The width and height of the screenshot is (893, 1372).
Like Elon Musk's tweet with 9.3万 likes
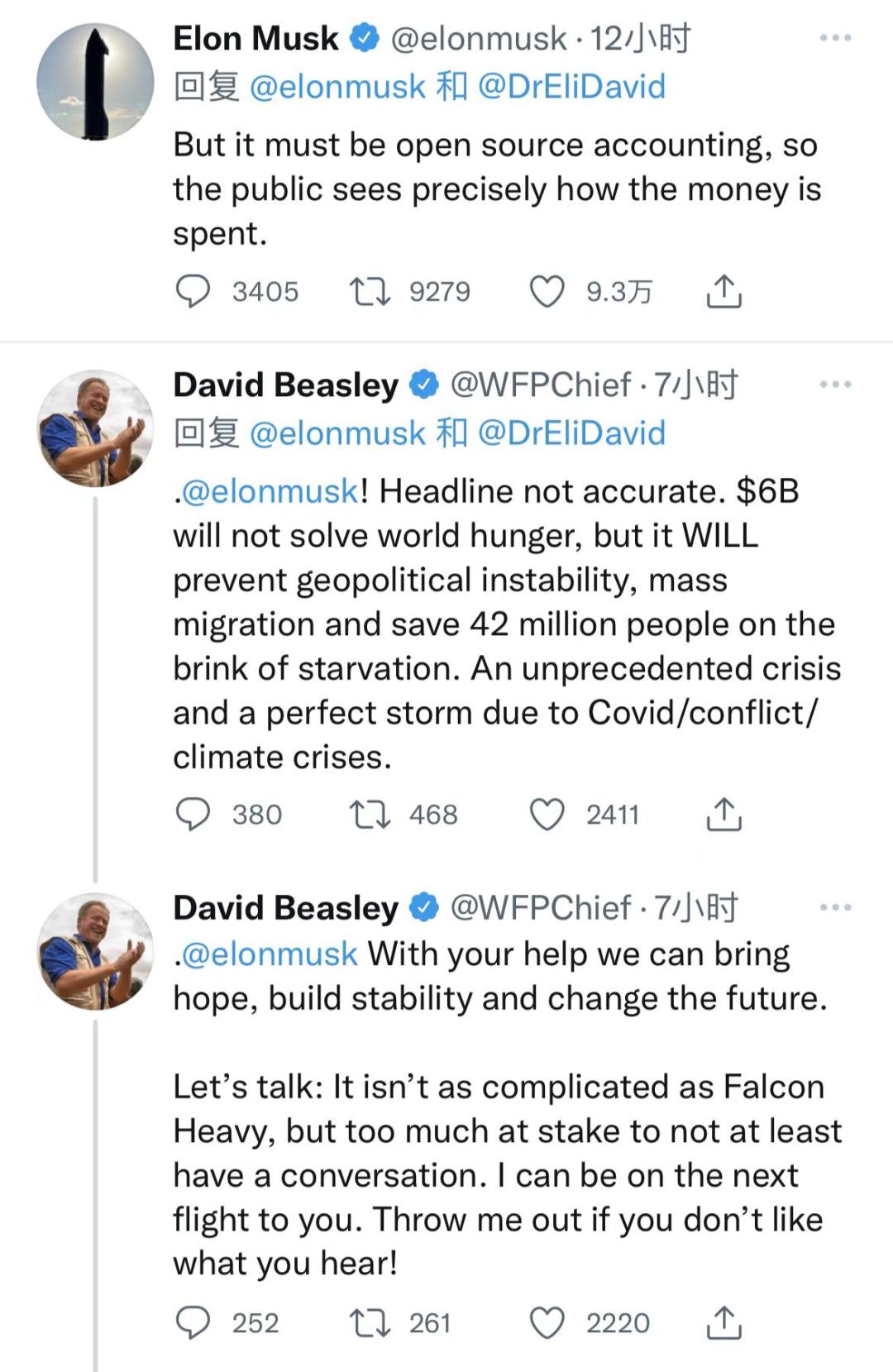547,291
